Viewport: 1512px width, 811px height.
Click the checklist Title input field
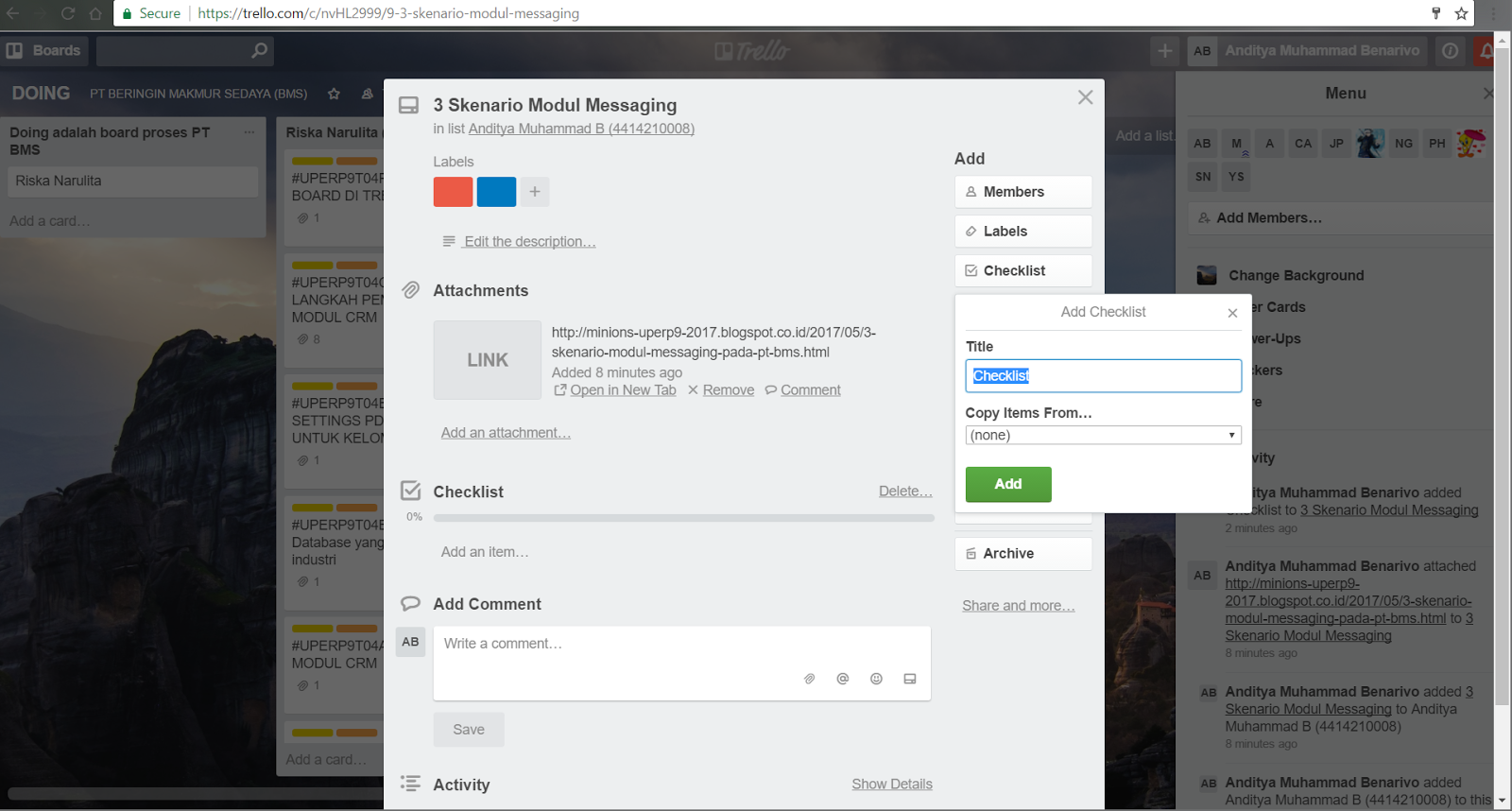click(1103, 376)
